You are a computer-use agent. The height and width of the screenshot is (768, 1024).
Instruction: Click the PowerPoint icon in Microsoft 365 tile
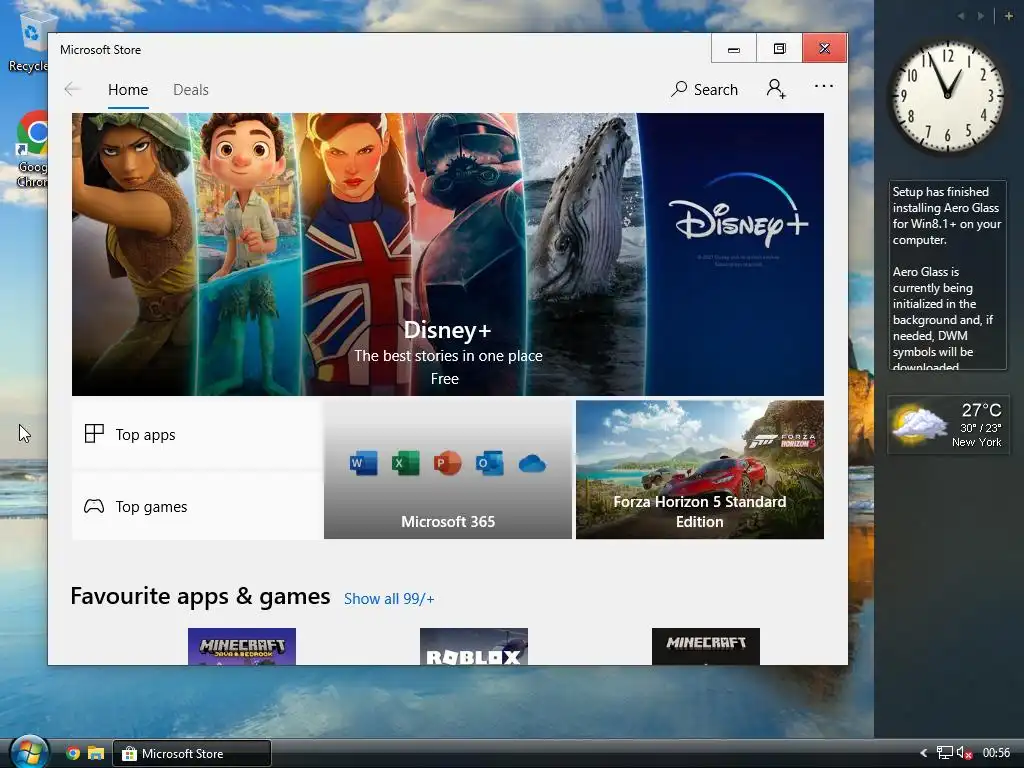(x=447, y=463)
